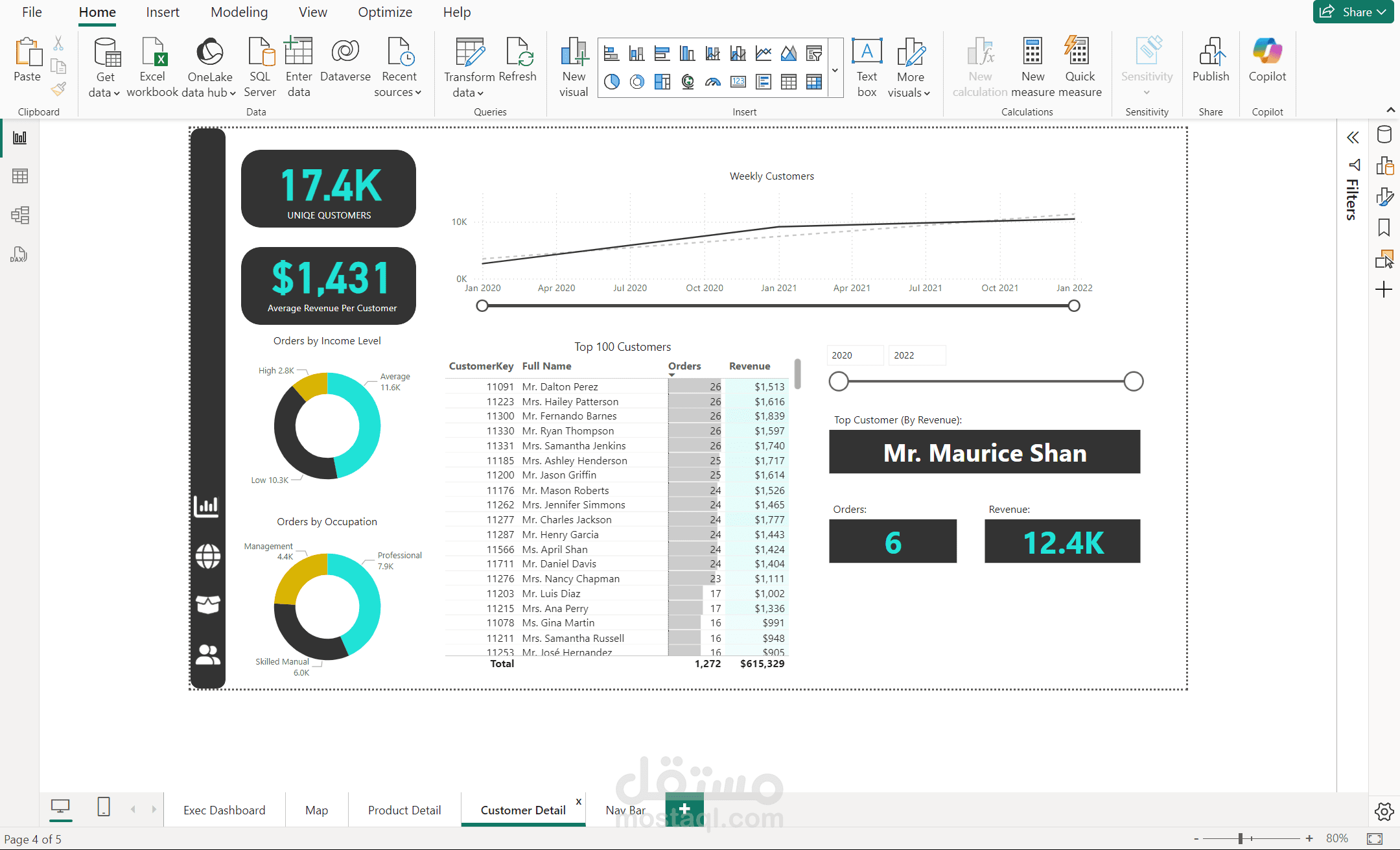Screen dimensions: 1400x850
Task: Switch to mobile layout view
Action: (104, 807)
